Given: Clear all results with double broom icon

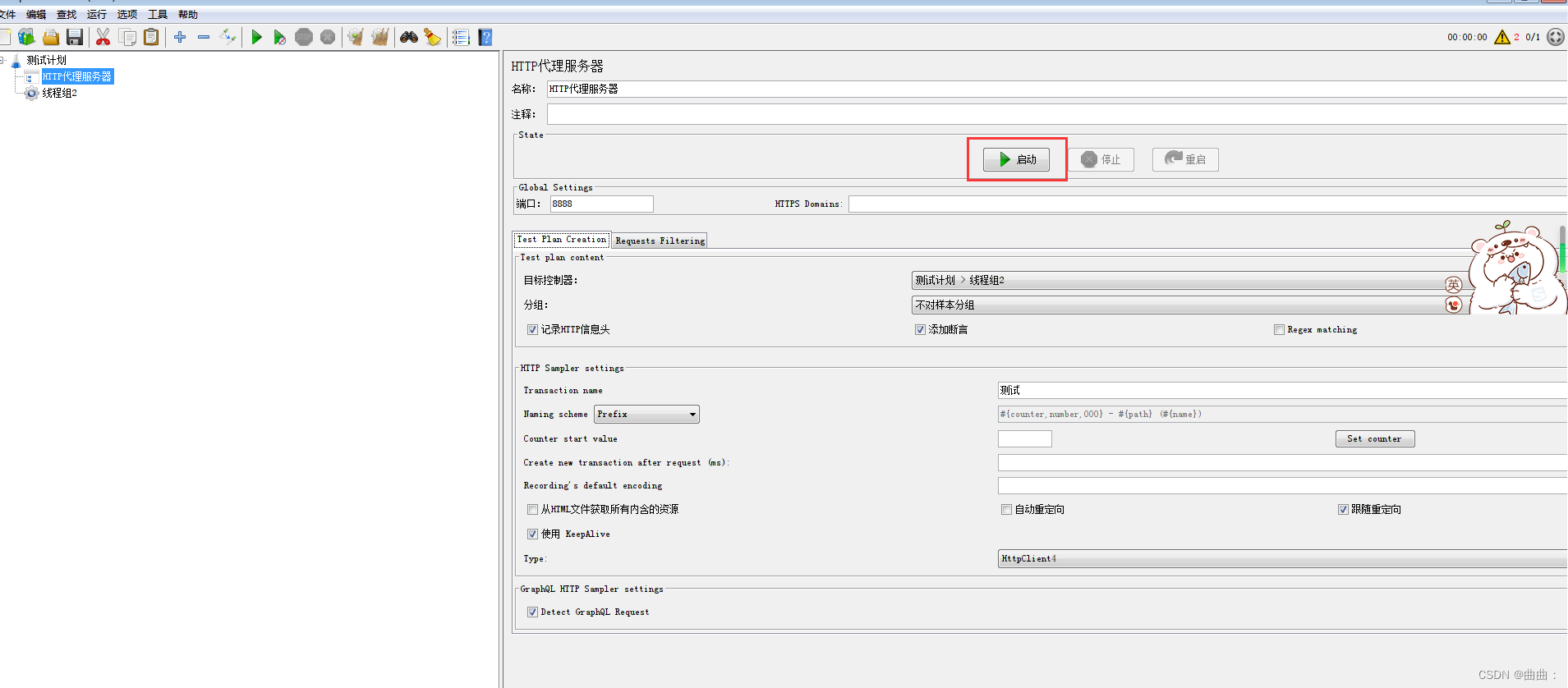Looking at the screenshot, I should pyautogui.click(x=380, y=37).
